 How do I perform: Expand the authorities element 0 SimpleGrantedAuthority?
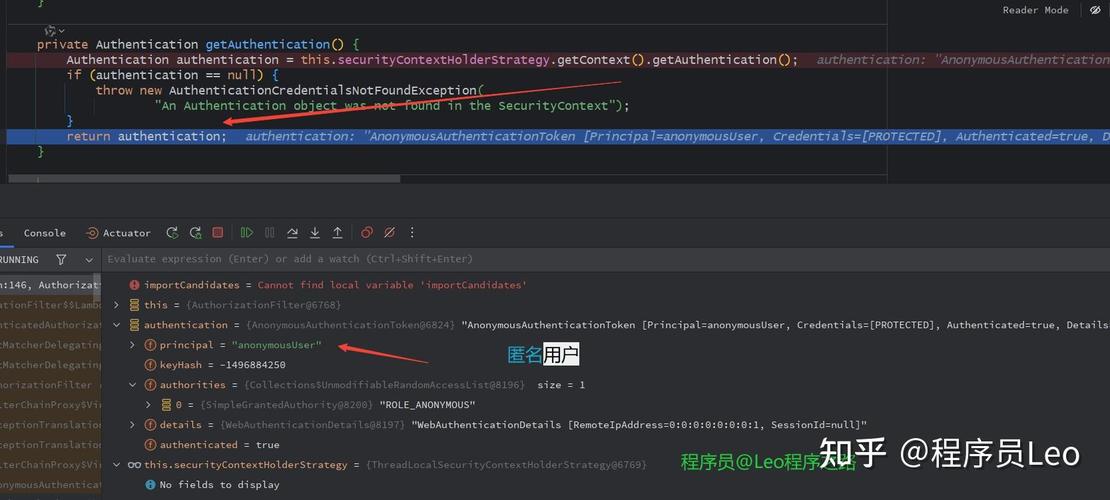tap(148, 405)
